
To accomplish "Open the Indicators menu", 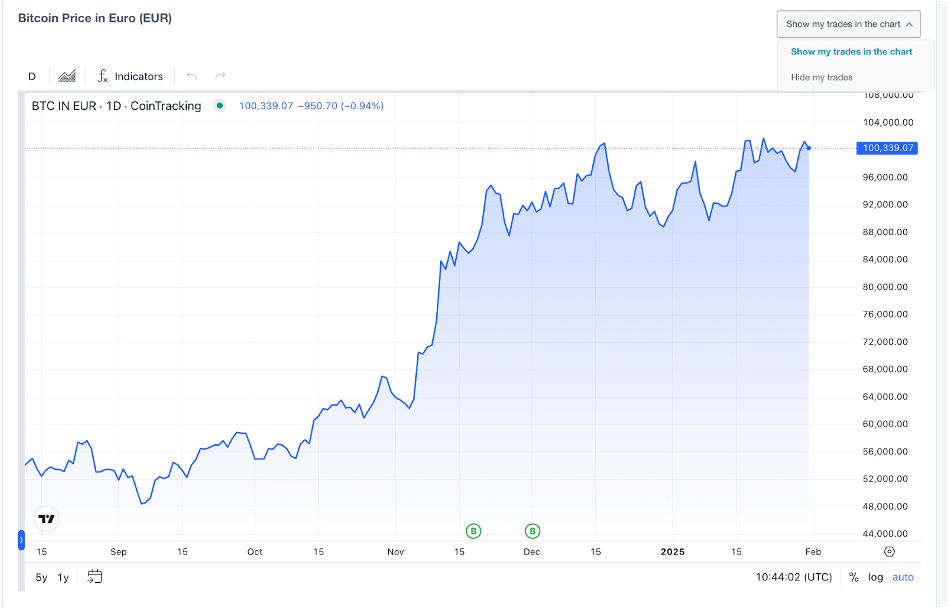I will (x=130, y=76).
